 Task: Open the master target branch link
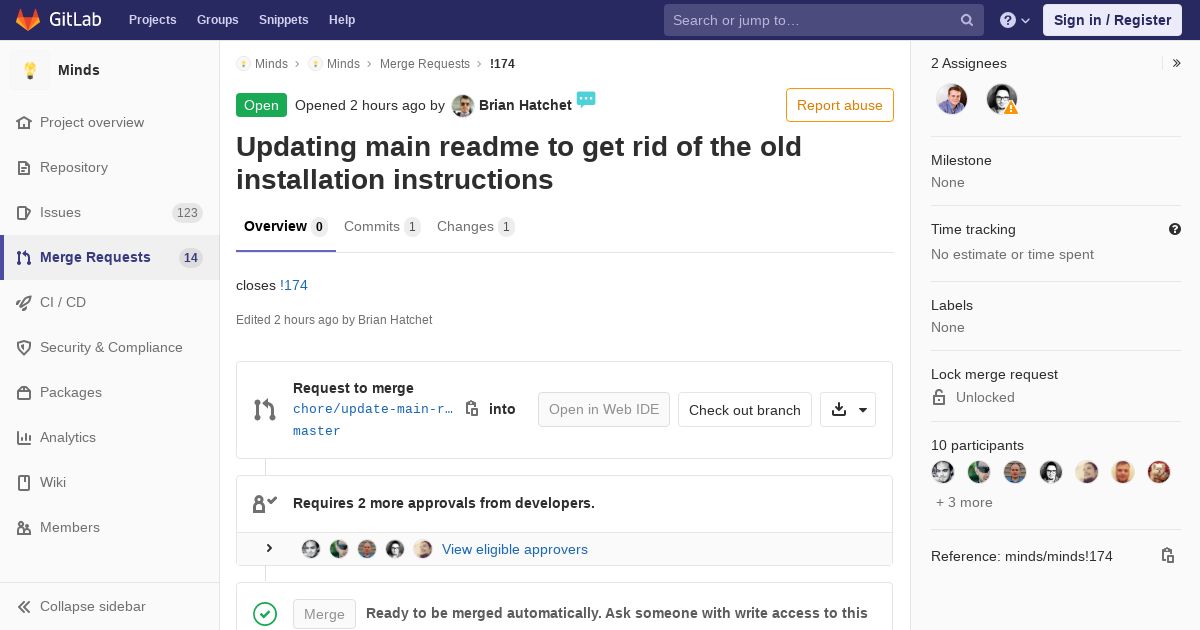click(x=317, y=431)
